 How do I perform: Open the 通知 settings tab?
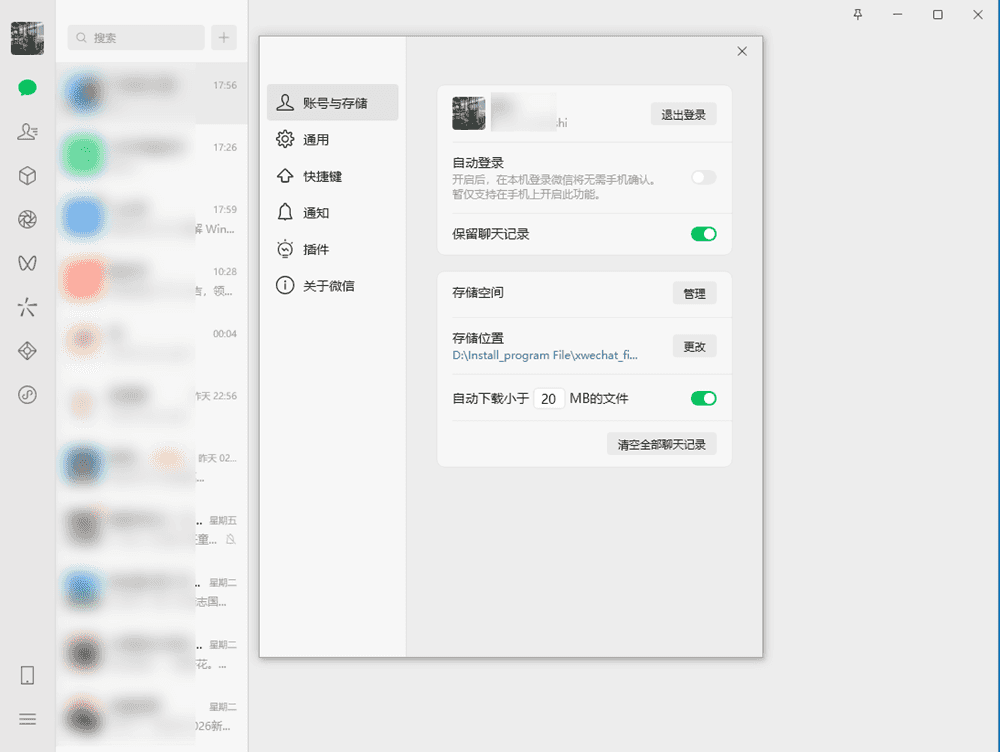click(316, 213)
